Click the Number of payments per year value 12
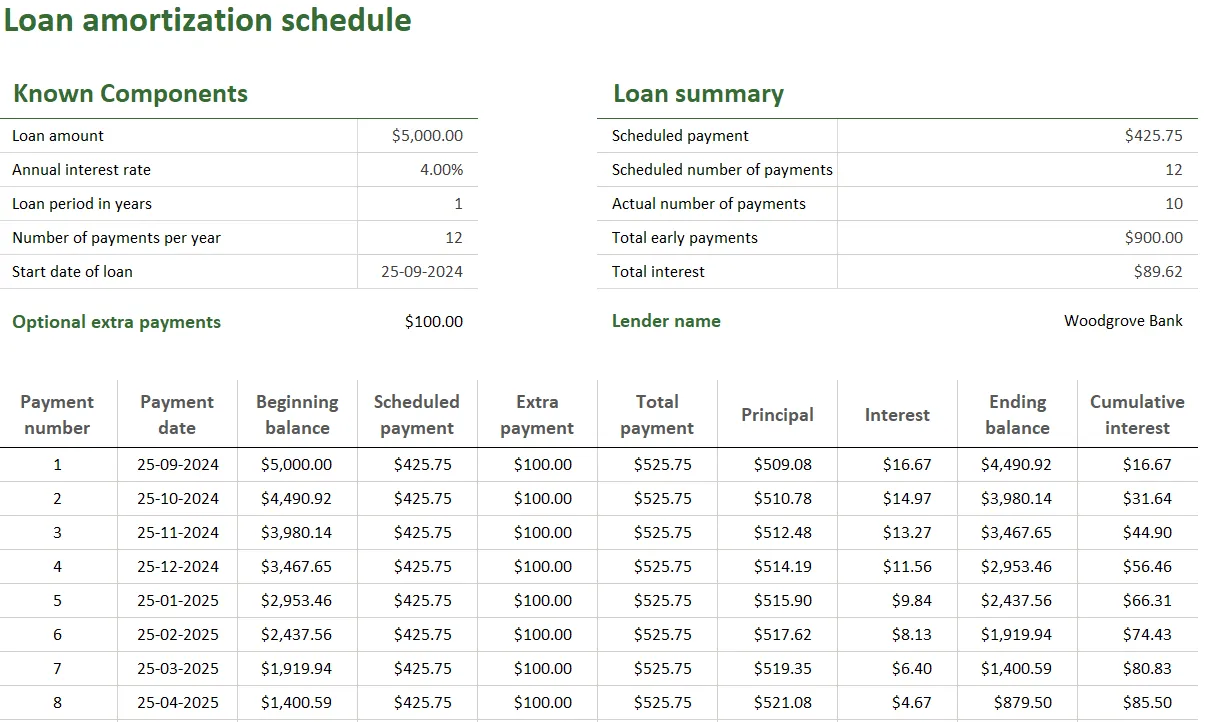The width and height of the screenshot is (1222, 722). pyautogui.click(x=418, y=238)
